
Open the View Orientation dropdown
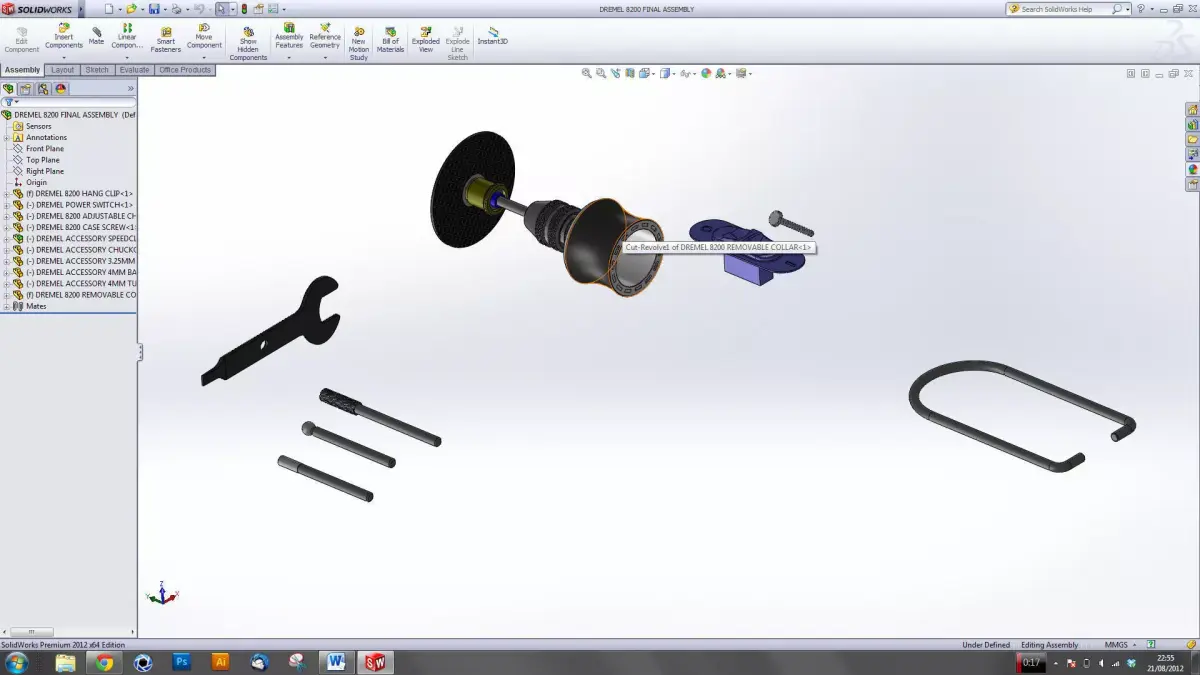(x=645, y=74)
